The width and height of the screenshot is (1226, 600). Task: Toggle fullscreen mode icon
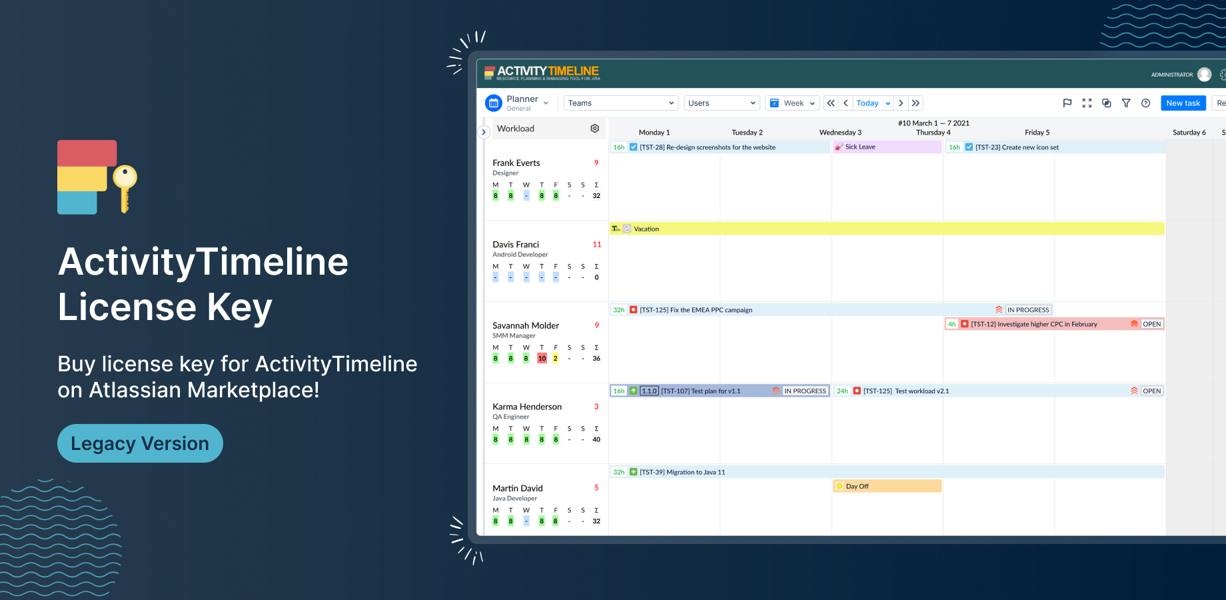[x=1087, y=103]
